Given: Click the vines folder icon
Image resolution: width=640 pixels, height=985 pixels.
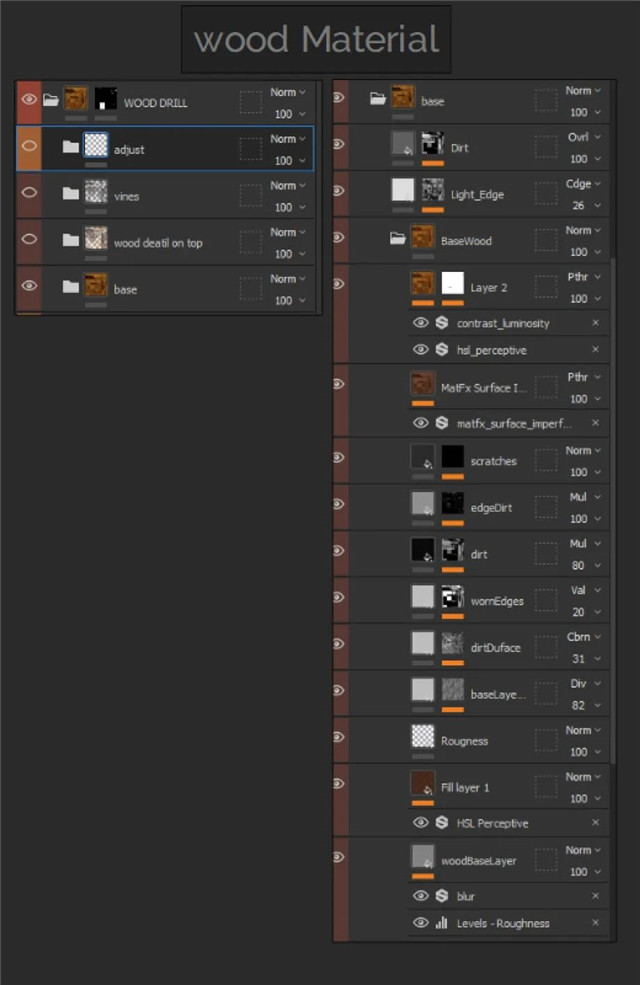Looking at the screenshot, I should (x=70, y=194).
